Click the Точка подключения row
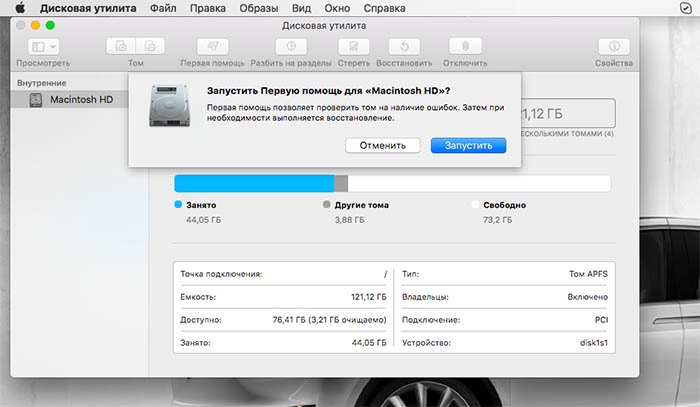This screenshot has height=407, width=700. pyautogui.click(x=283, y=274)
